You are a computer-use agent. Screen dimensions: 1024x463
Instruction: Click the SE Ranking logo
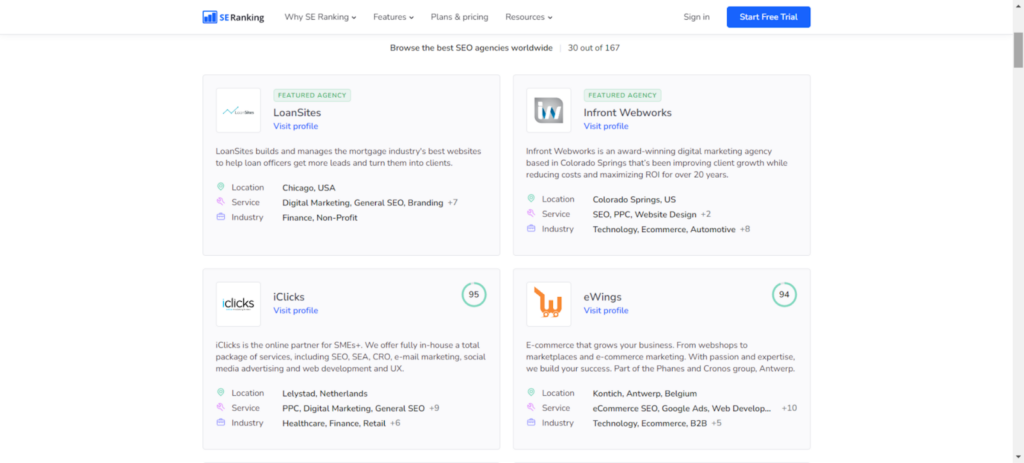(x=233, y=17)
